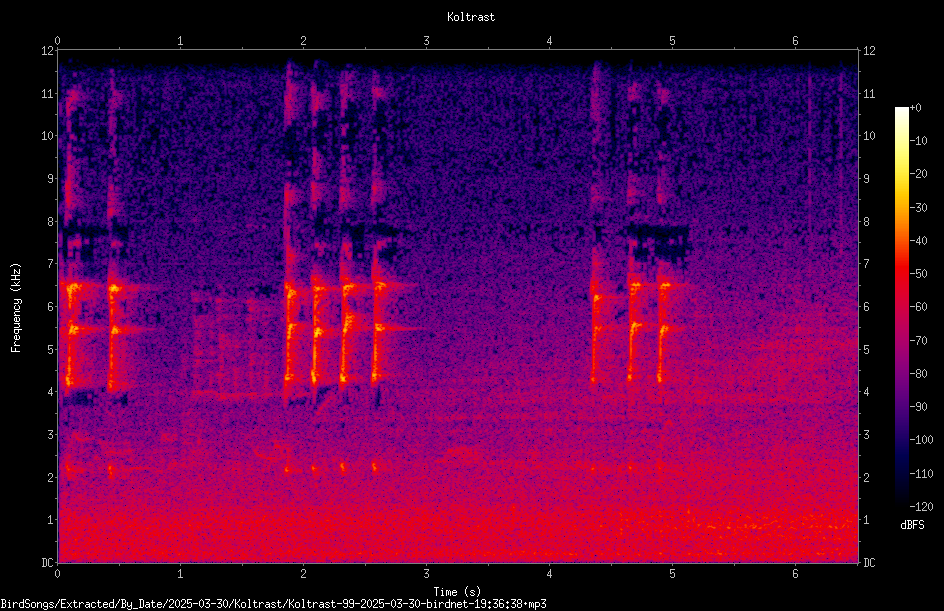Click the file path text ending in 19:36:38.mp3

click(x=273, y=603)
